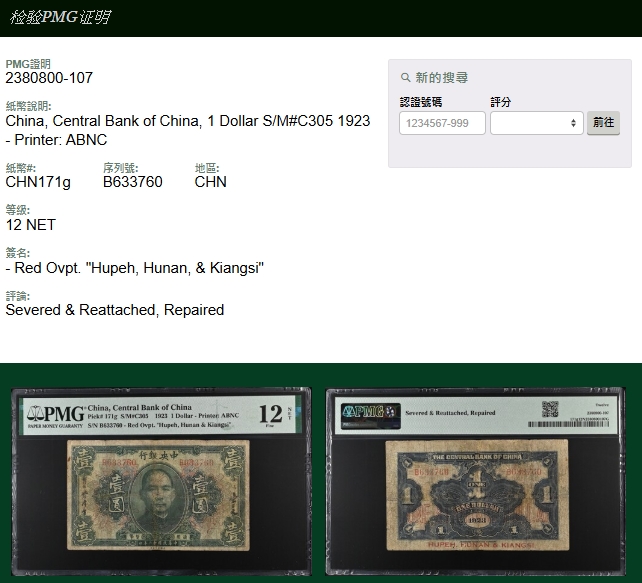Click the up-down arrows of 評分 selector
Image resolution: width=642 pixels, height=583 pixels.
574,123
